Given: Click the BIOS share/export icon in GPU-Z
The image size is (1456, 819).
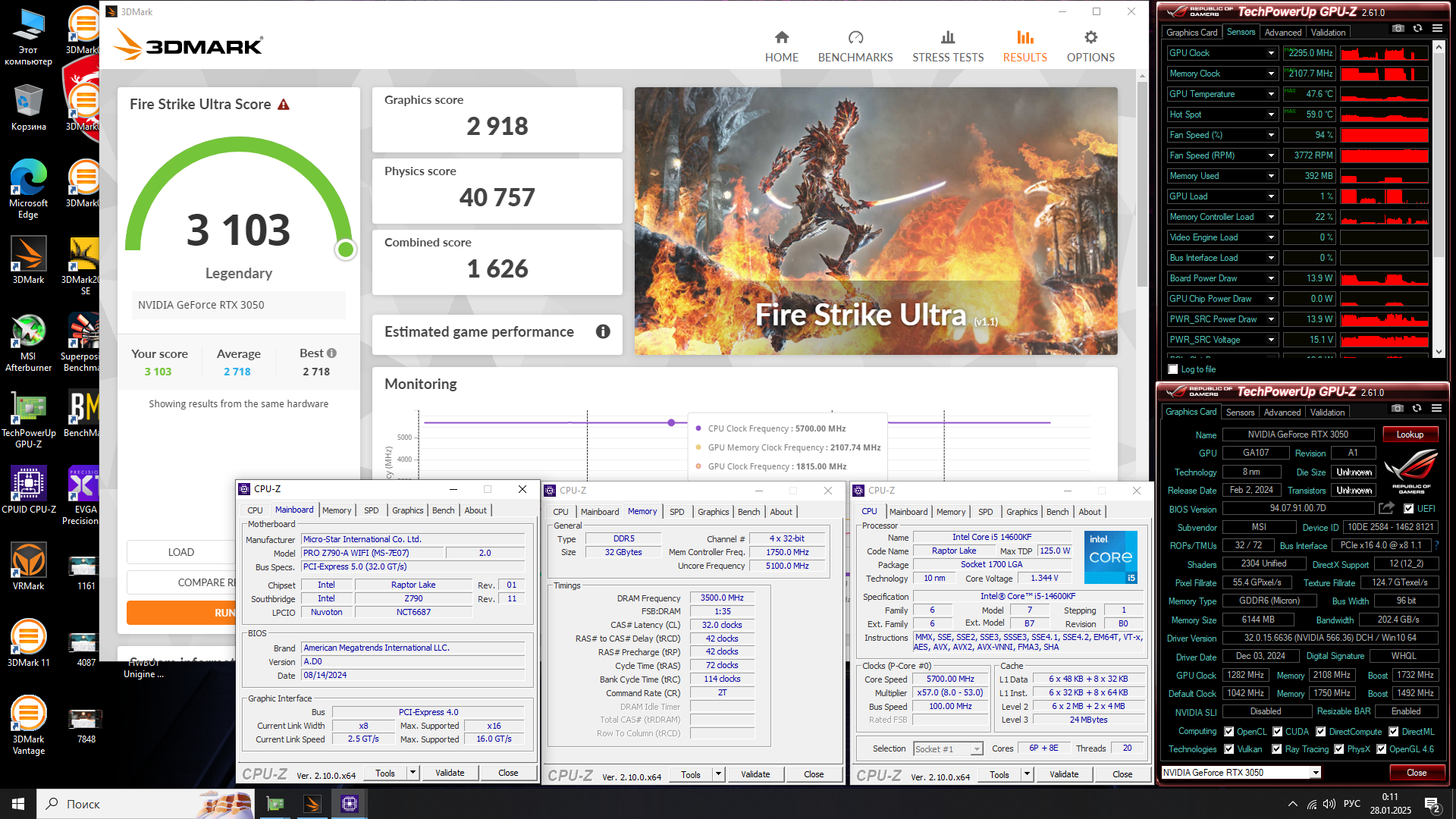Looking at the screenshot, I should pos(1386,508).
